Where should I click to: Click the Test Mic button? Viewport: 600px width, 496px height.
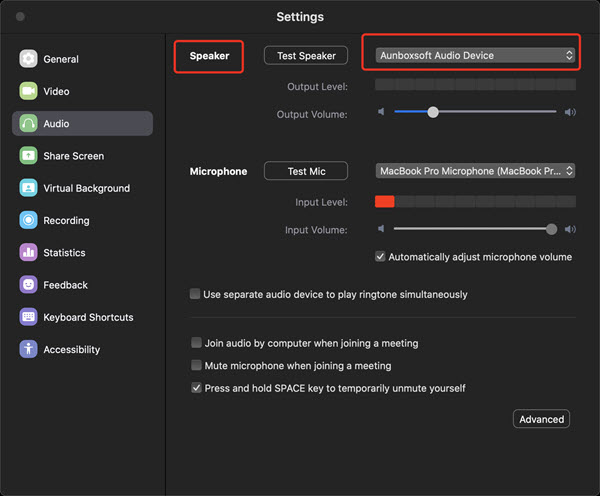306,171
